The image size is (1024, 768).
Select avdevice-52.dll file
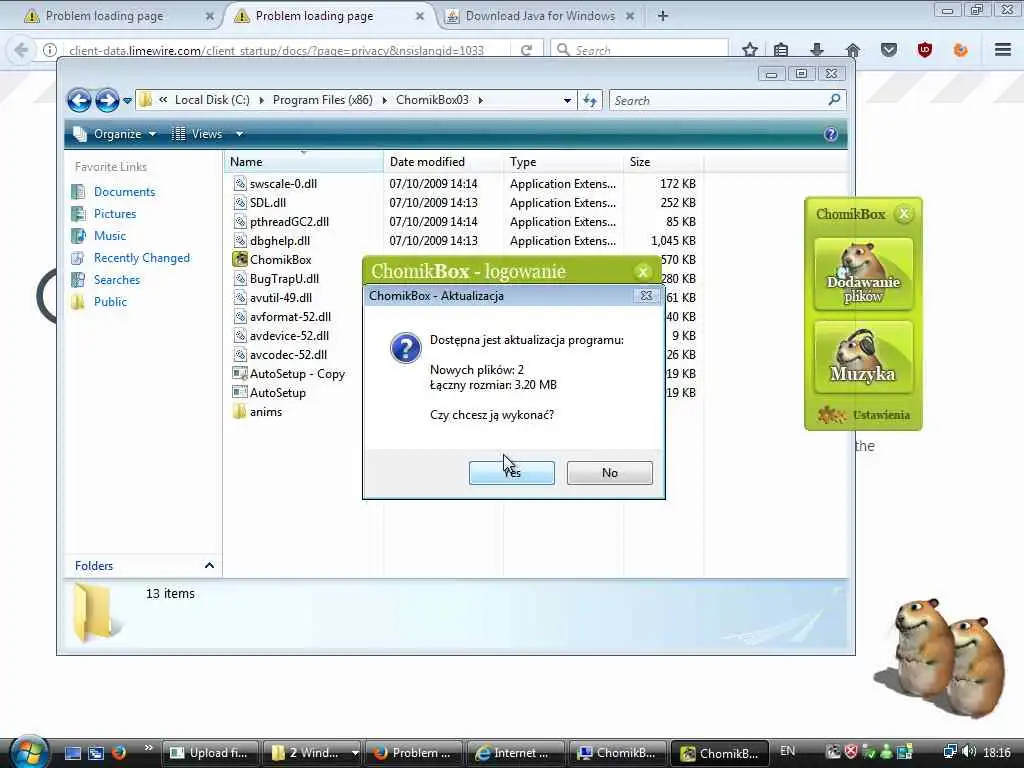pos(289,336)
